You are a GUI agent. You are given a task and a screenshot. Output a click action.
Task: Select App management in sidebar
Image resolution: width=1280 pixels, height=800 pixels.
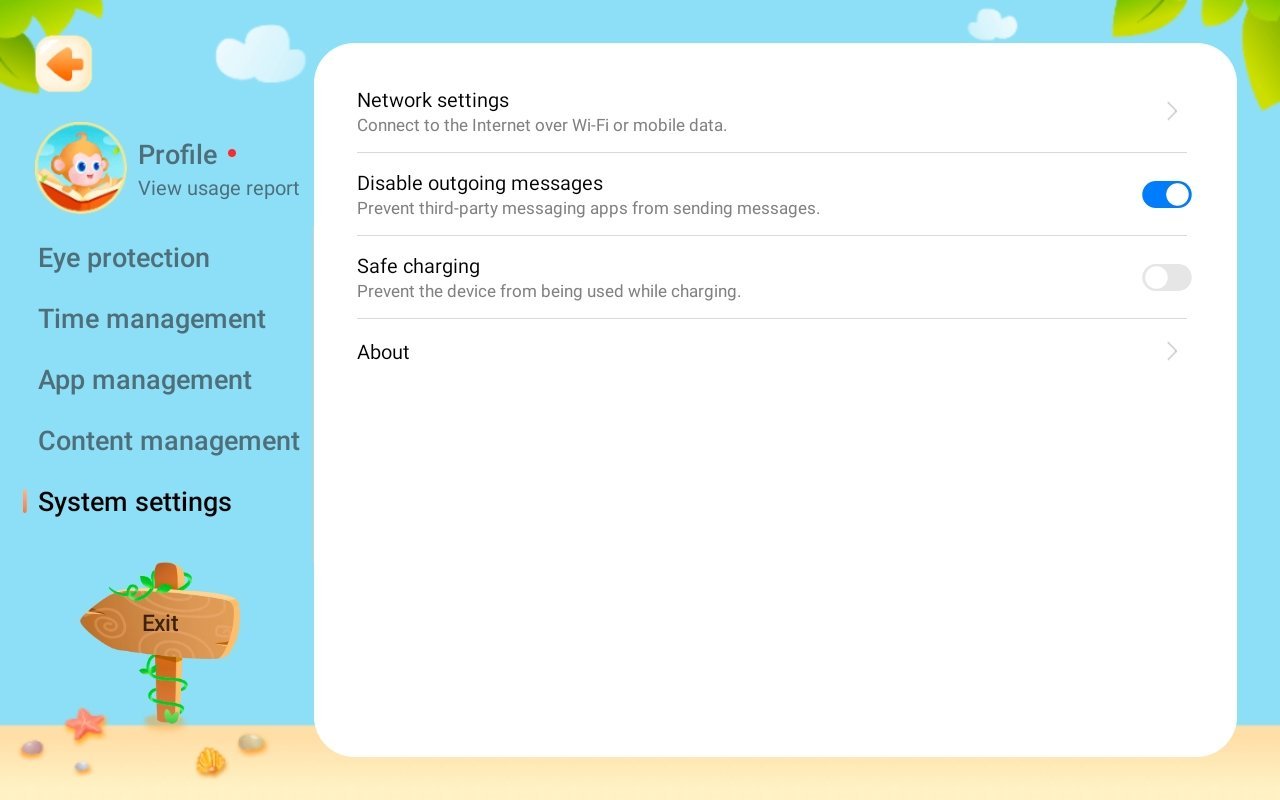[145, 380]
